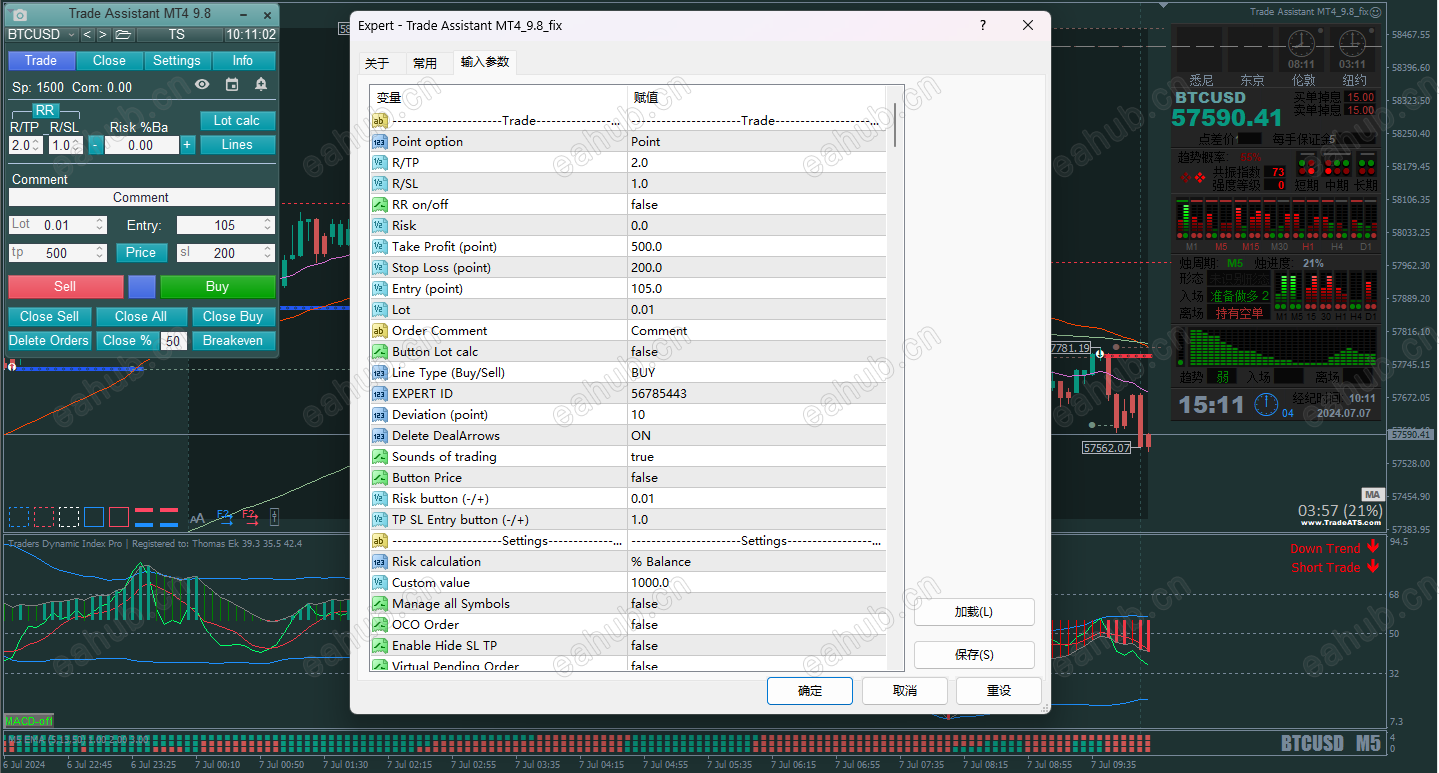Click the red Short Trade arrow indicator

[1373, 566]
